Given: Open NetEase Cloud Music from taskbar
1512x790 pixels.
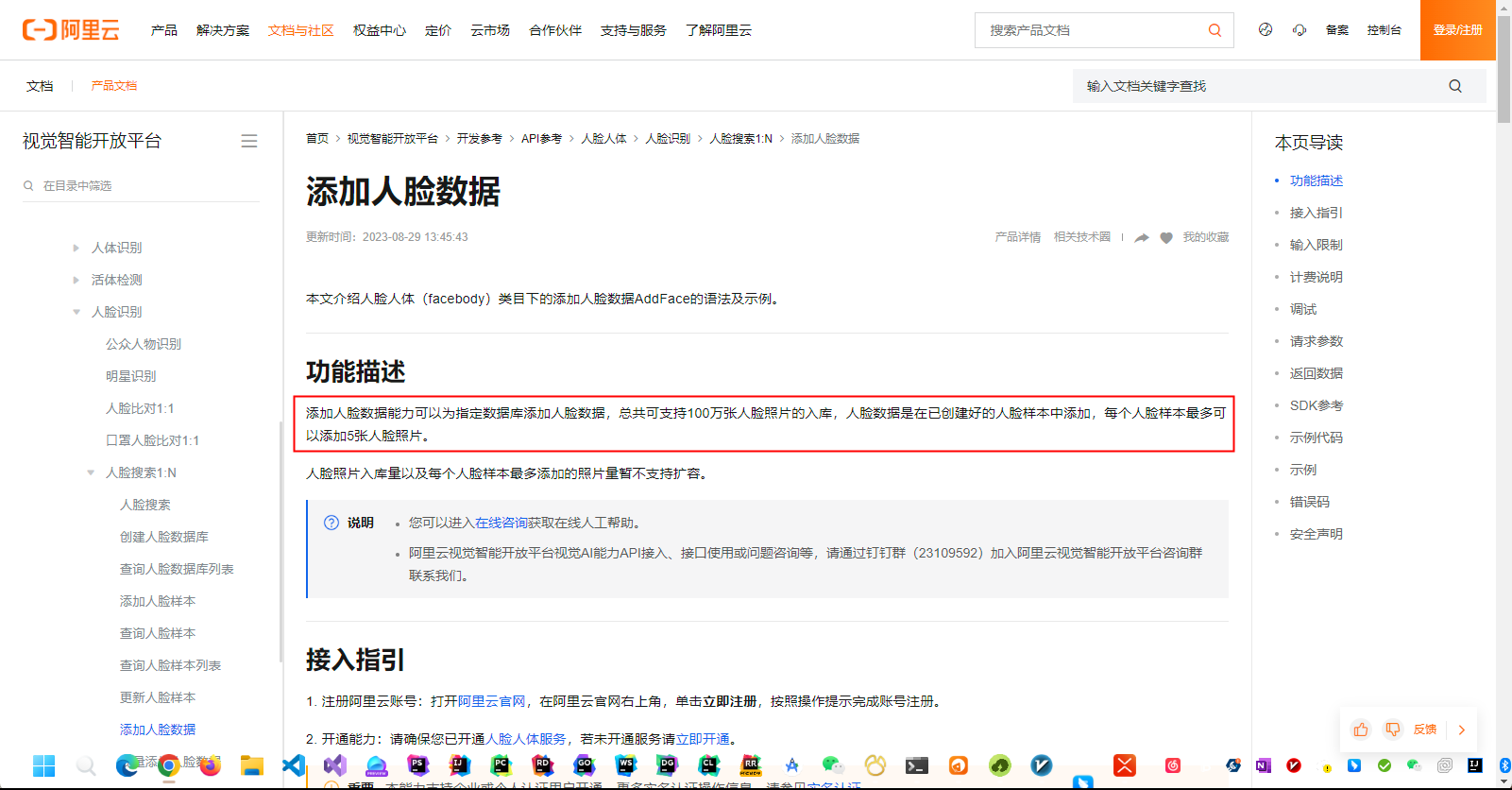Looking at the screenshot, I should [x=1173, y=765].
